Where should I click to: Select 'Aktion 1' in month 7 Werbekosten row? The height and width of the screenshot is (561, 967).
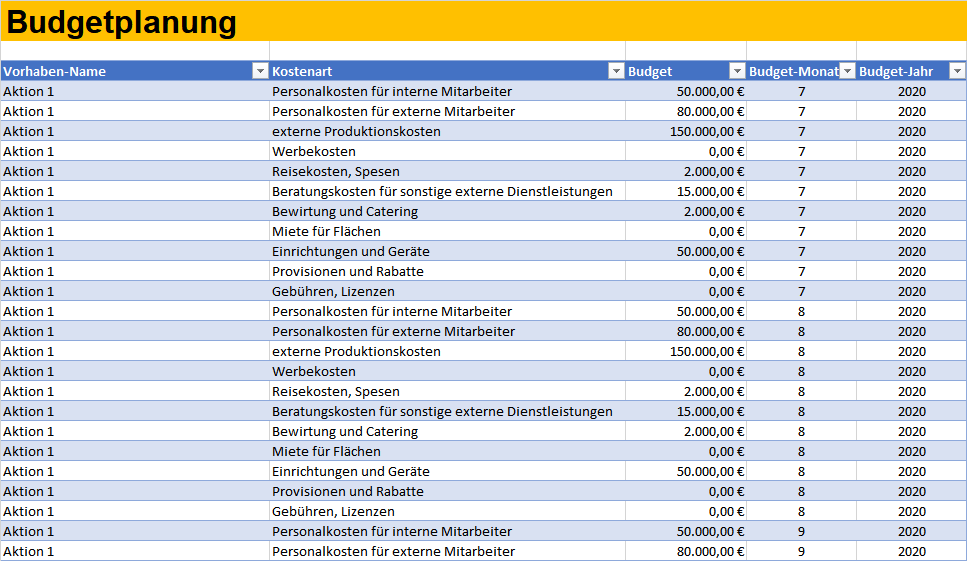pos(135,152)
